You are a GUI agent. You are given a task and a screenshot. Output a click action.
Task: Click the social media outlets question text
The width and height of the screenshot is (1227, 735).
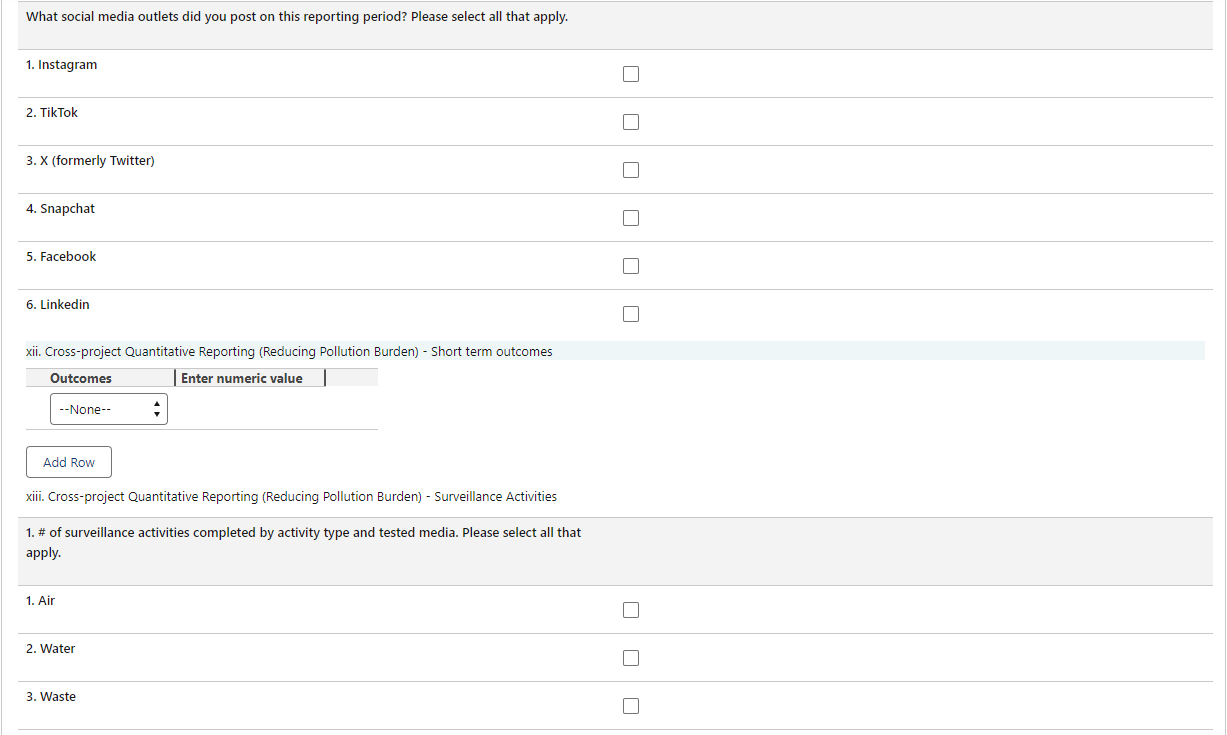[297, 17]
